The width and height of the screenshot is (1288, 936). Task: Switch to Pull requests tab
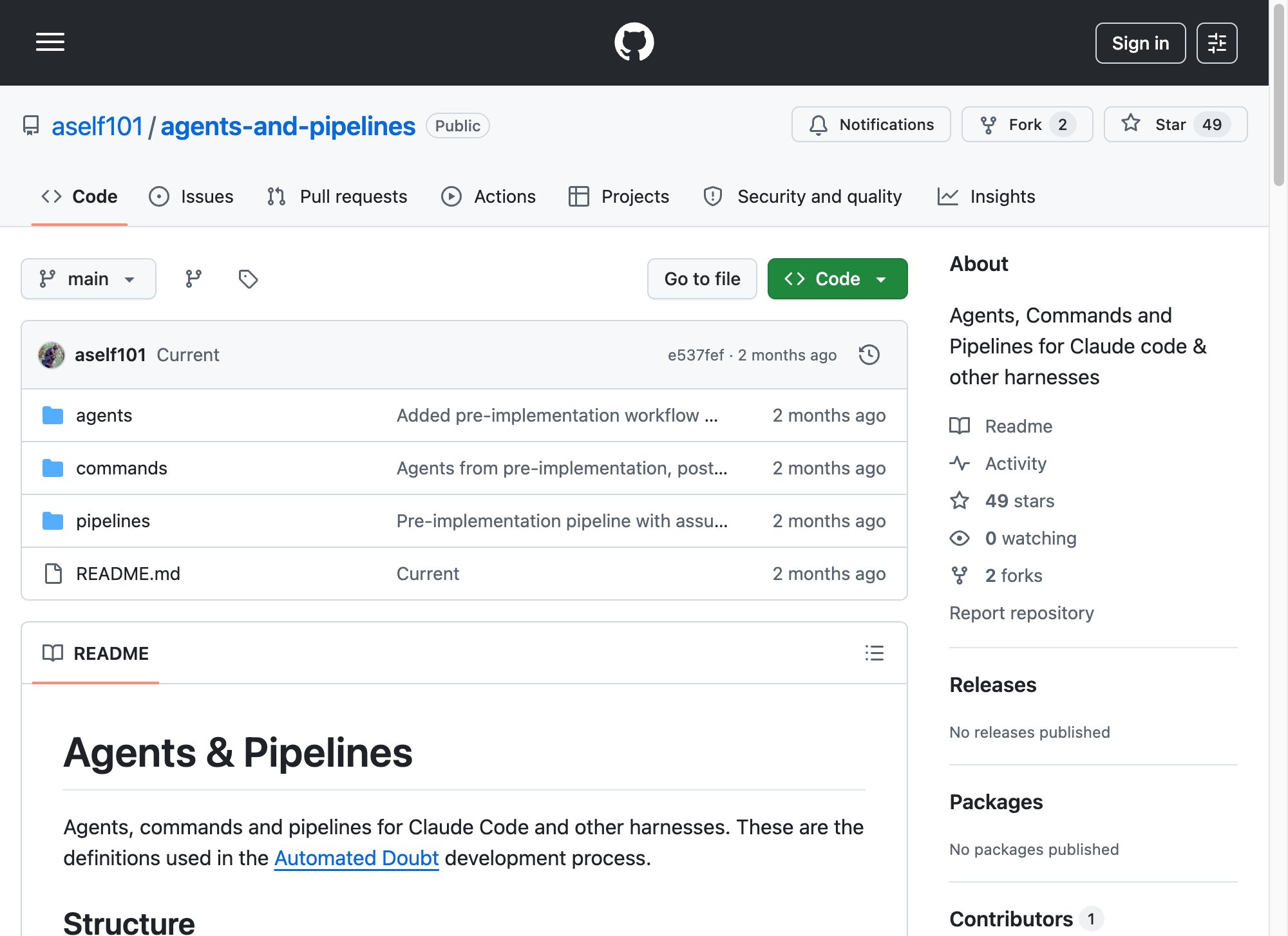(x=337, y=196)
